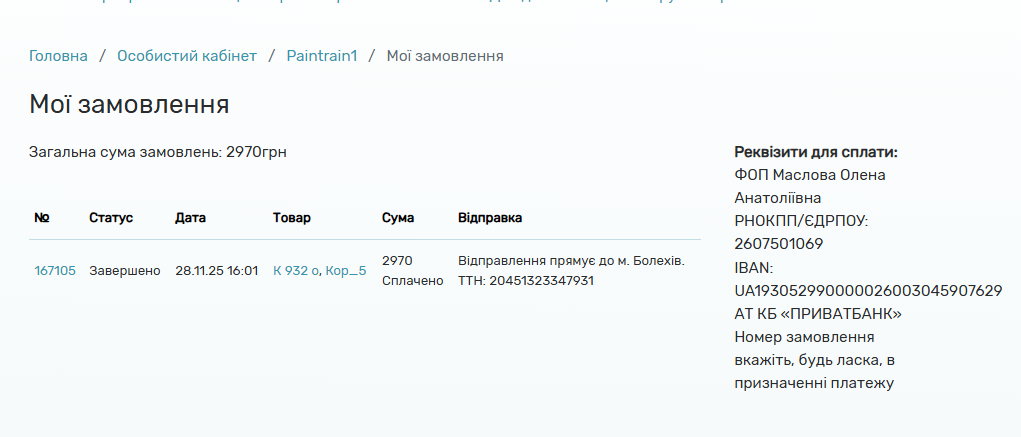
Task: Click the Мої замовлення page heading
Action: click(129, 104)
